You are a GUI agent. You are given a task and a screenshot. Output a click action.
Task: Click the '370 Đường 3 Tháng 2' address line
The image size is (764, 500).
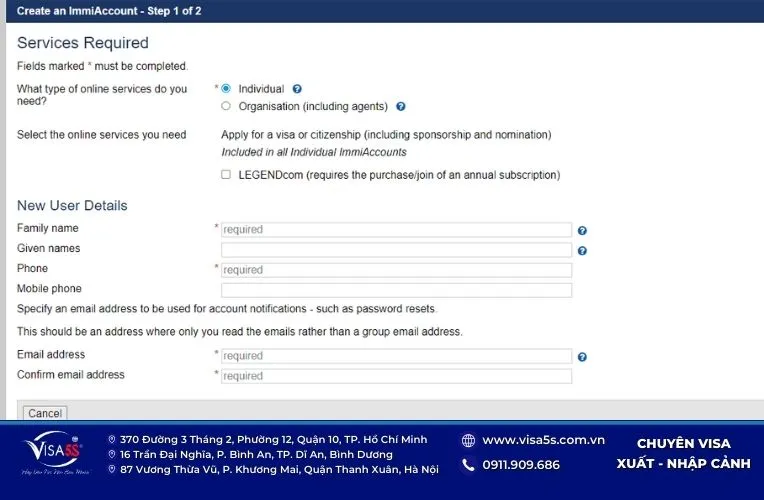tap(273, 440)
